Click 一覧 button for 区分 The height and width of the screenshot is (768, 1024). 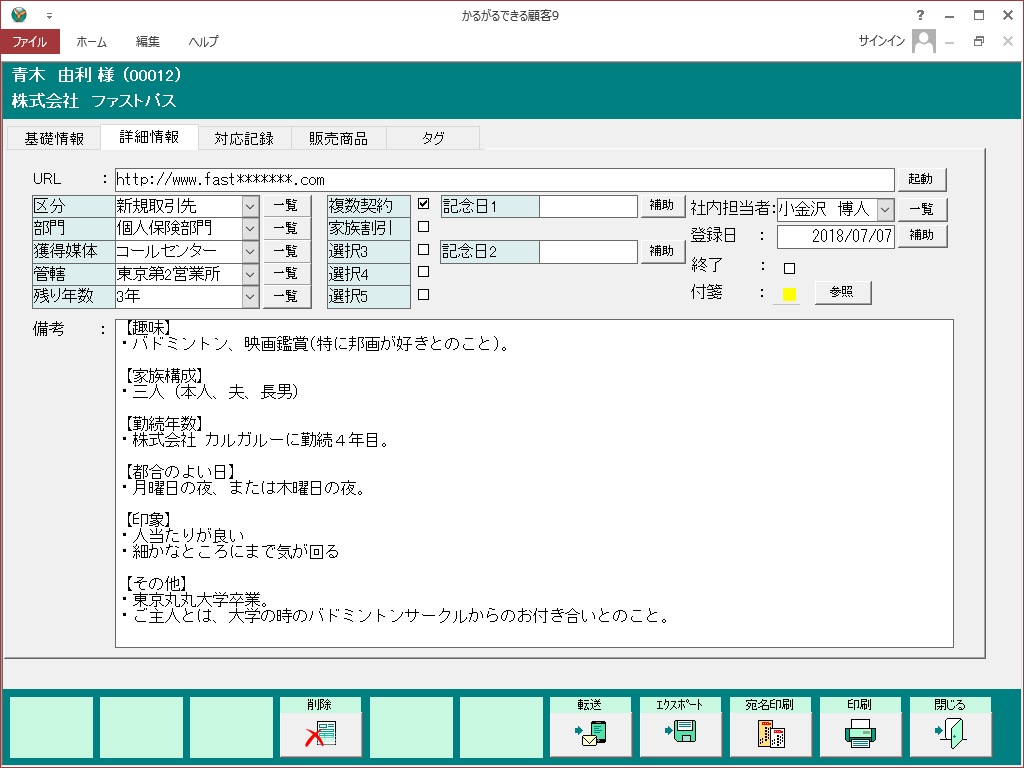286,206
